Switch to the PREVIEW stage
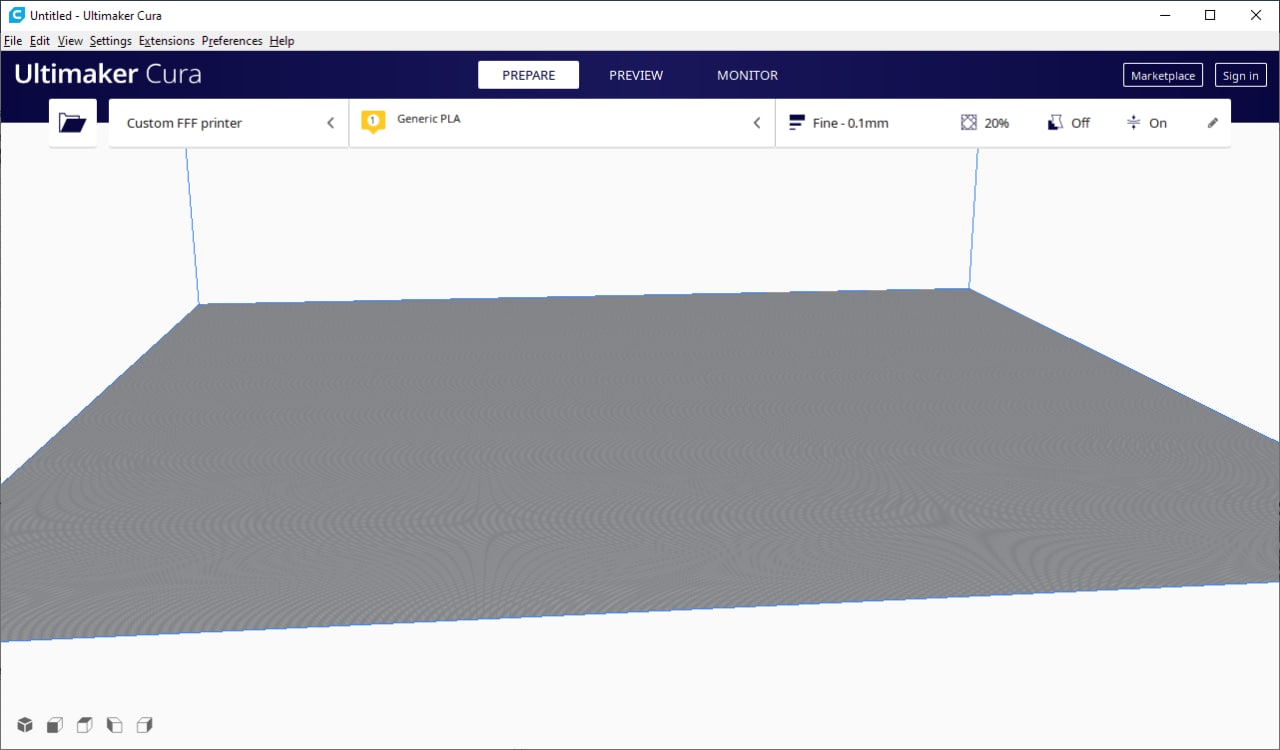1280x750 pixels. pyautogui.click(x=636, y=75)
